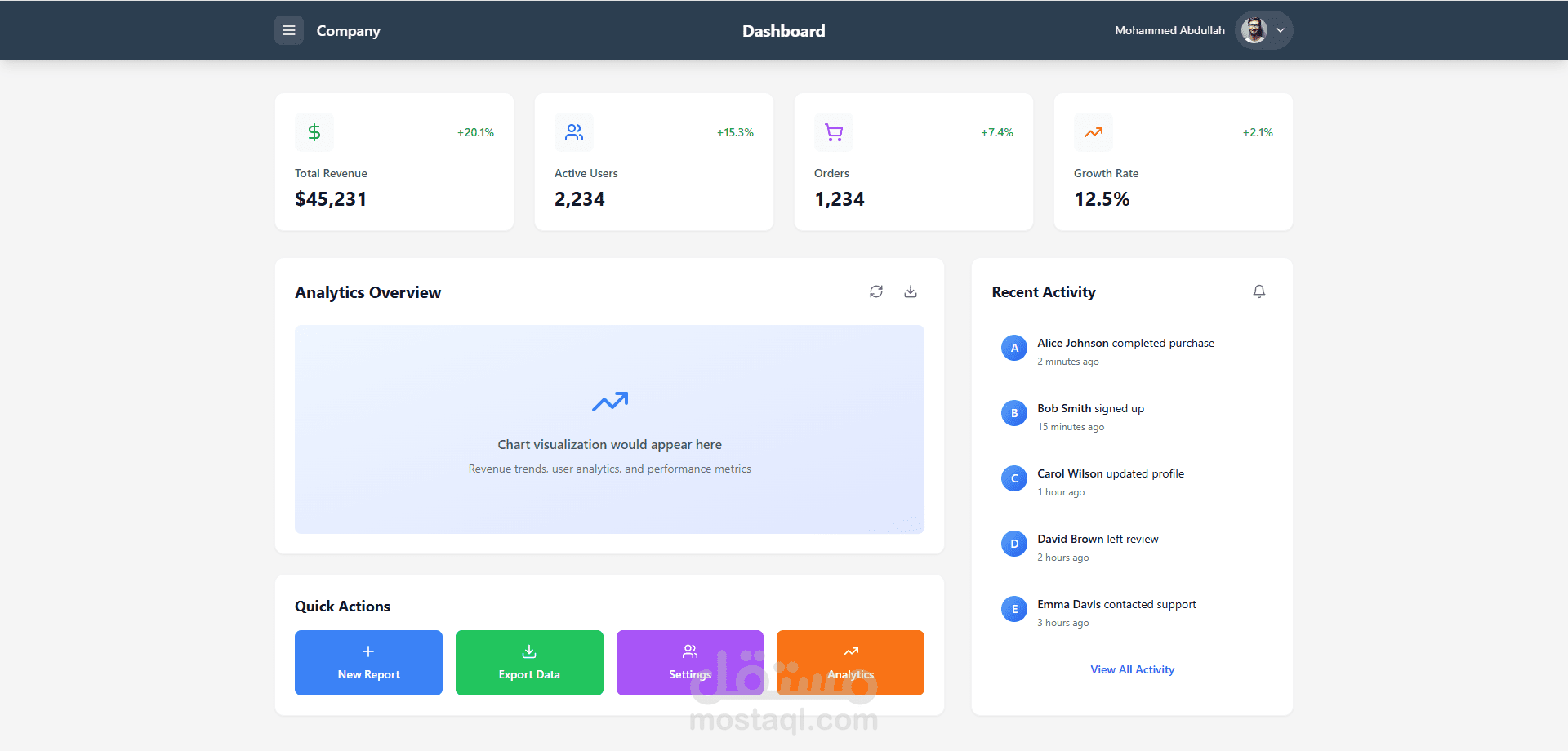Click the 1,234 orders value
1568x751 pixels.
coord(840,199)
